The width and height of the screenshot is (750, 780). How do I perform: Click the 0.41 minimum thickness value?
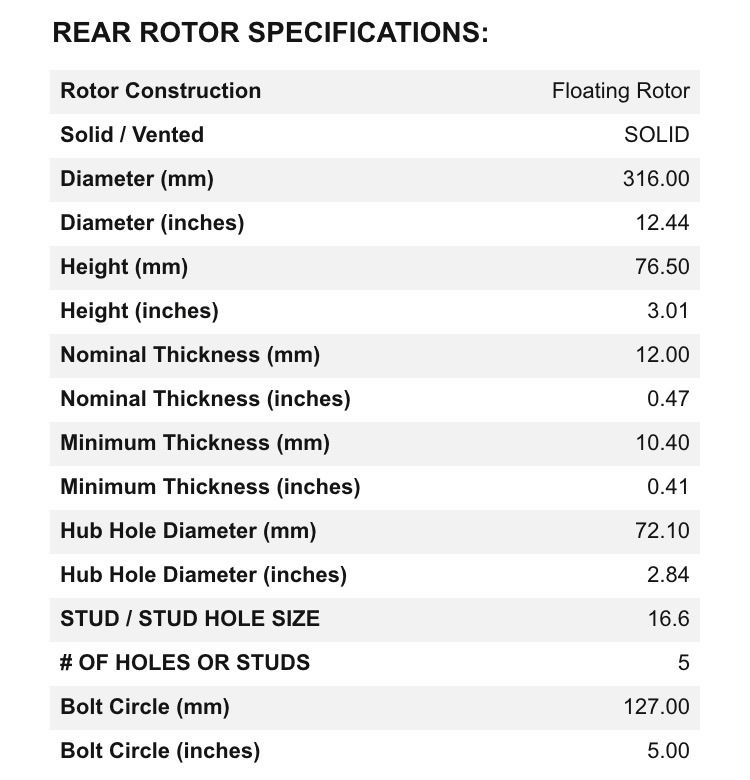pos(668,487)
